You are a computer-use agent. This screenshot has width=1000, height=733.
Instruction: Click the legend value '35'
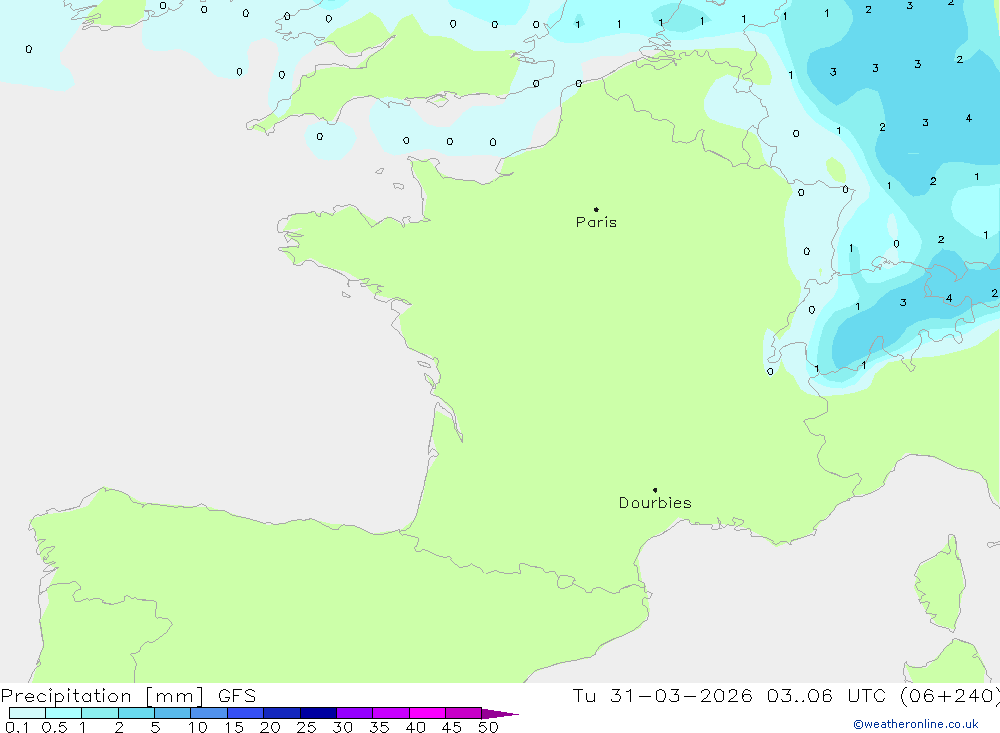pyautogui.click(x=379, y=727)
